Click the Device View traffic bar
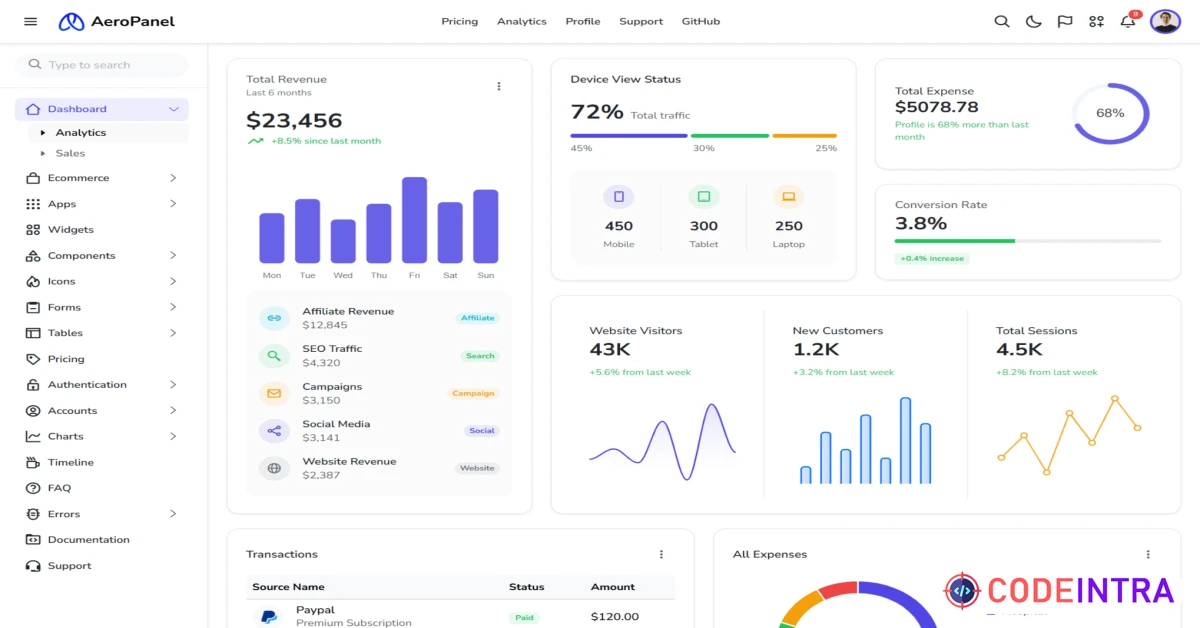Image resolution: width=1200 pixels, height=628 pixels. click(704, 136)
